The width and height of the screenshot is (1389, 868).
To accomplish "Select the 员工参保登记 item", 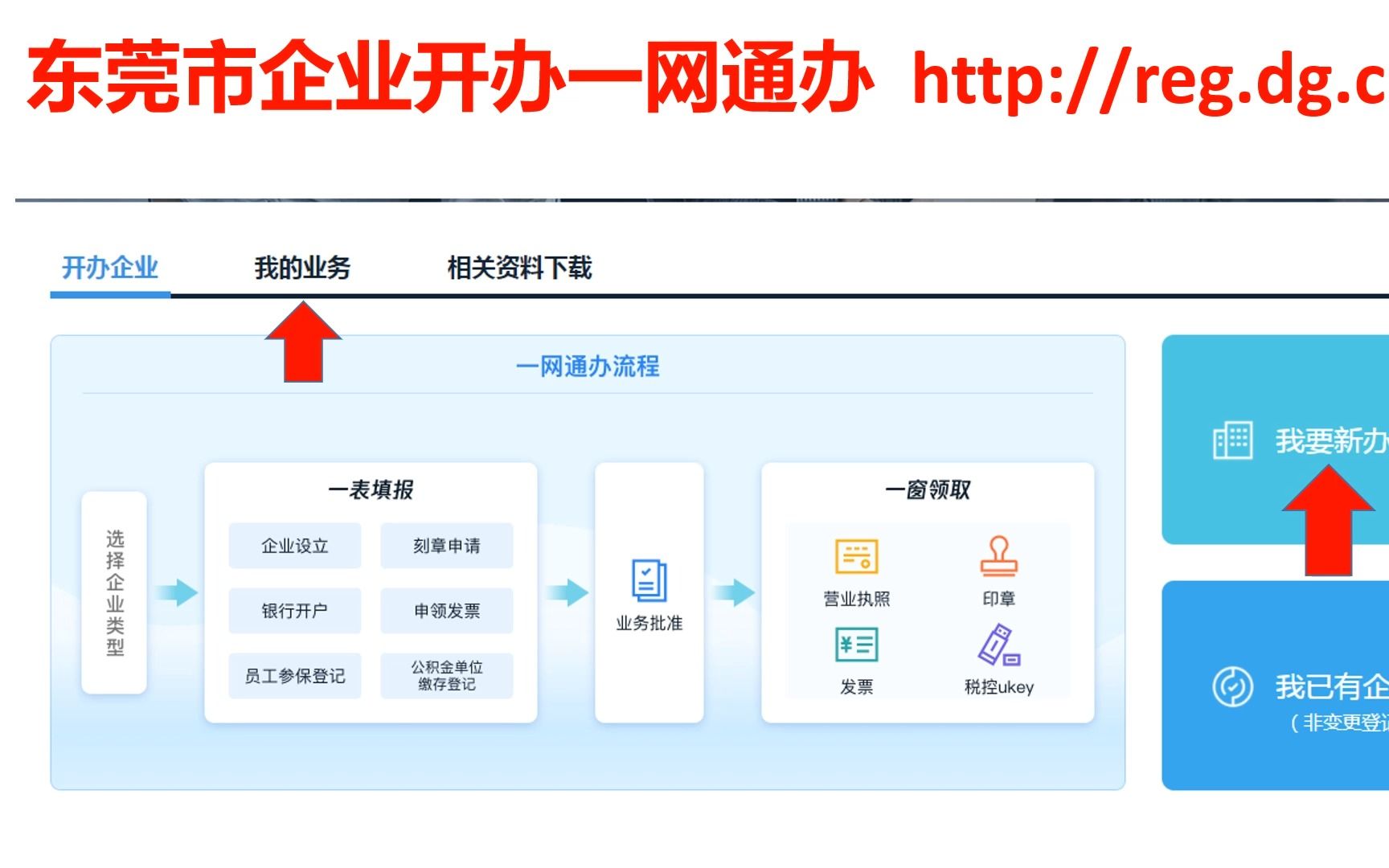I will (295, 676).
